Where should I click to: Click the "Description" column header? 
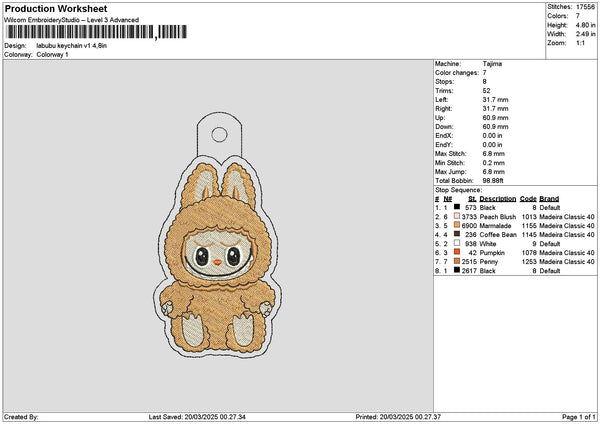point(497,199)
